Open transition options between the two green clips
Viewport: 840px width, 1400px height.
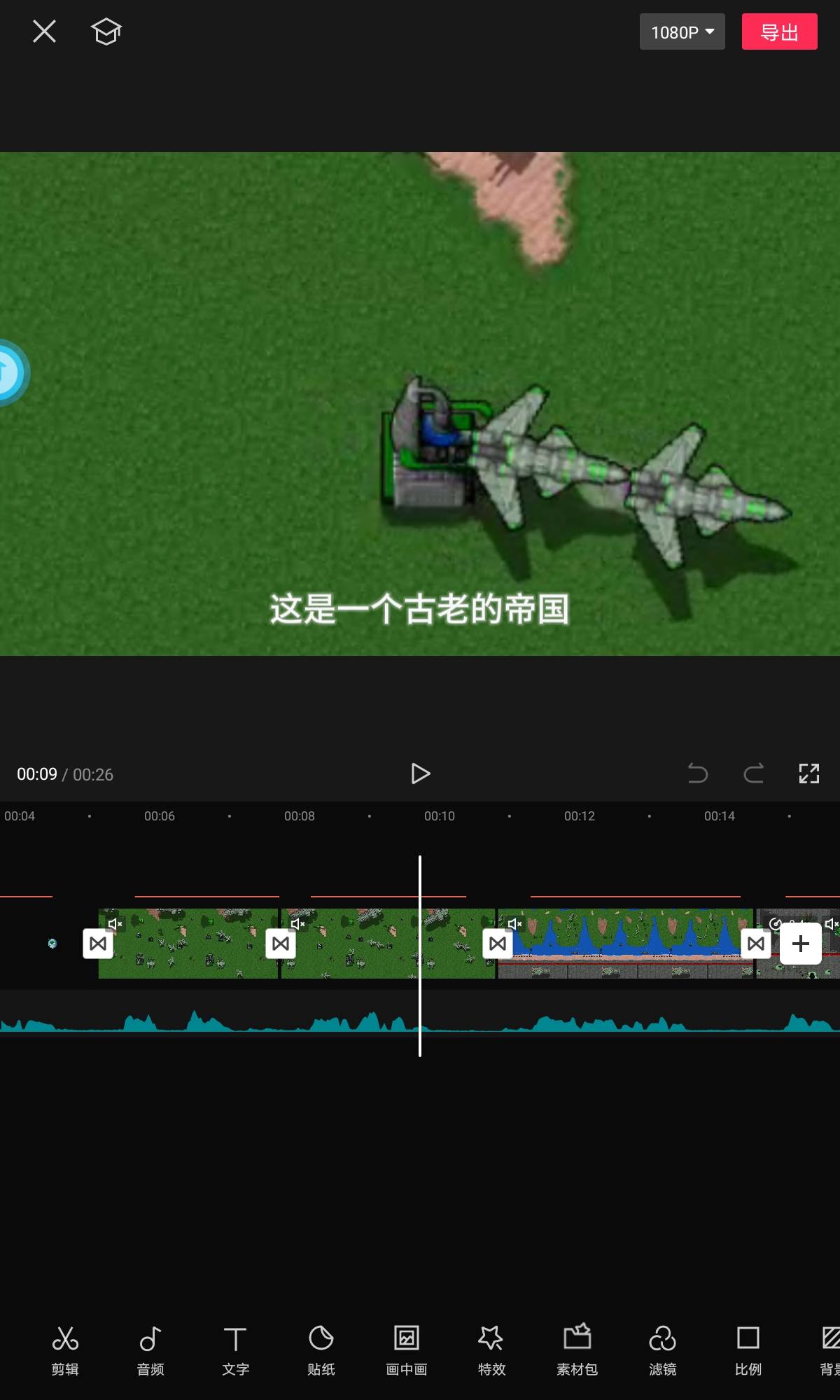pyautogui.click(x=281, y=944)
